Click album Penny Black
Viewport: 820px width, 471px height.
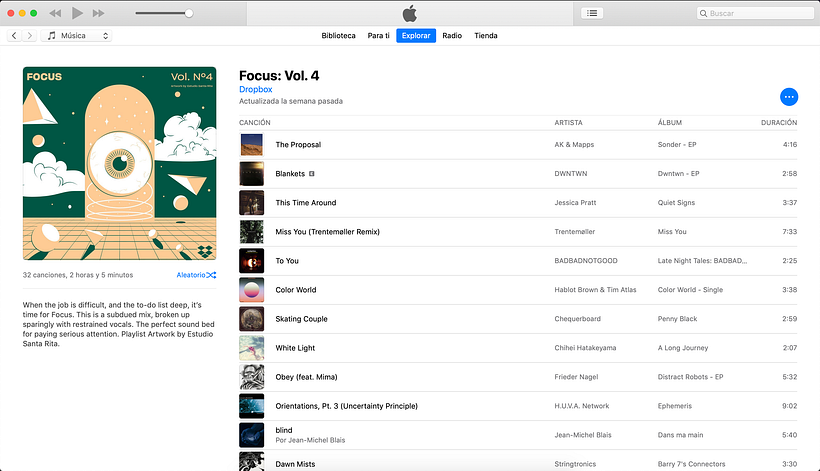tap(677, 319)
